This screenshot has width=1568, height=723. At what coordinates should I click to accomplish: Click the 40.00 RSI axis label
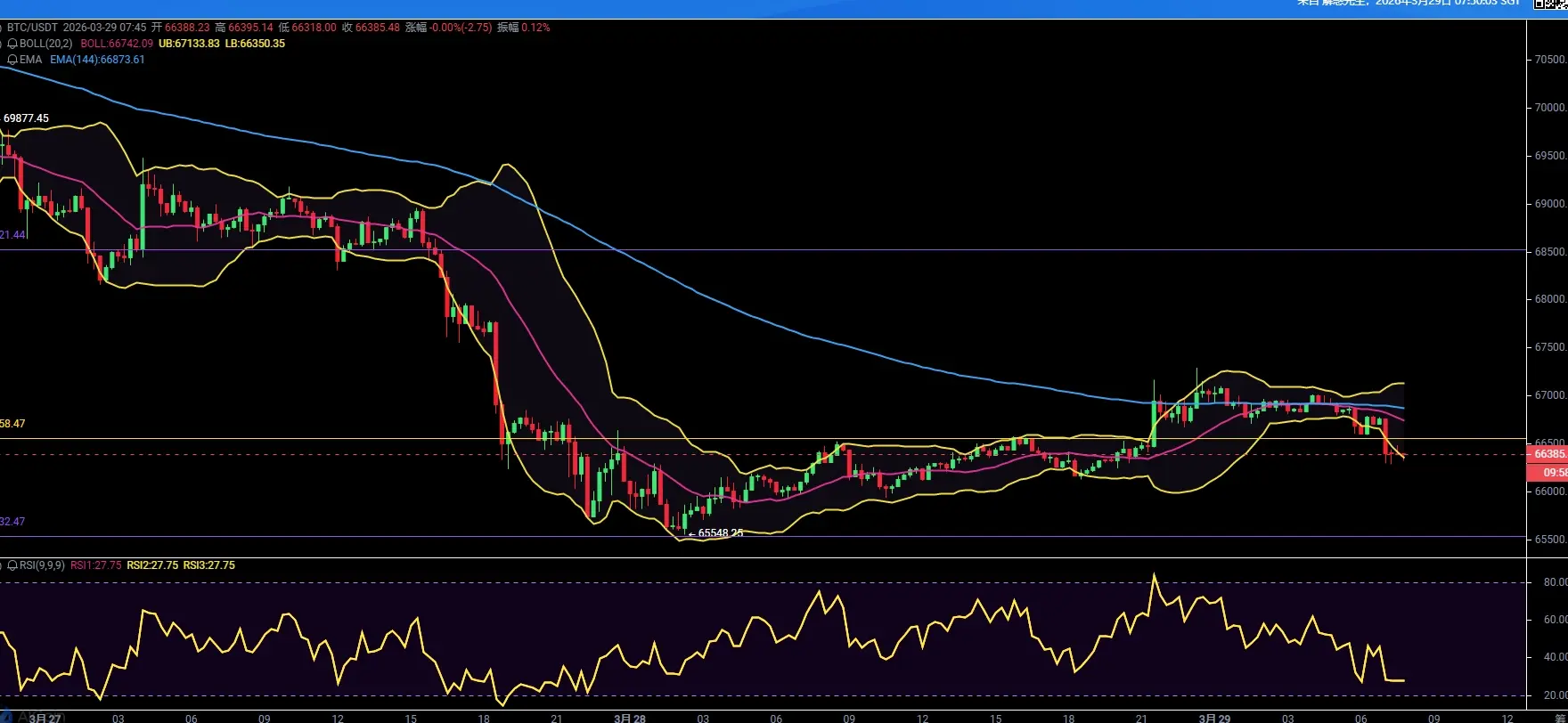point(1555,657)
